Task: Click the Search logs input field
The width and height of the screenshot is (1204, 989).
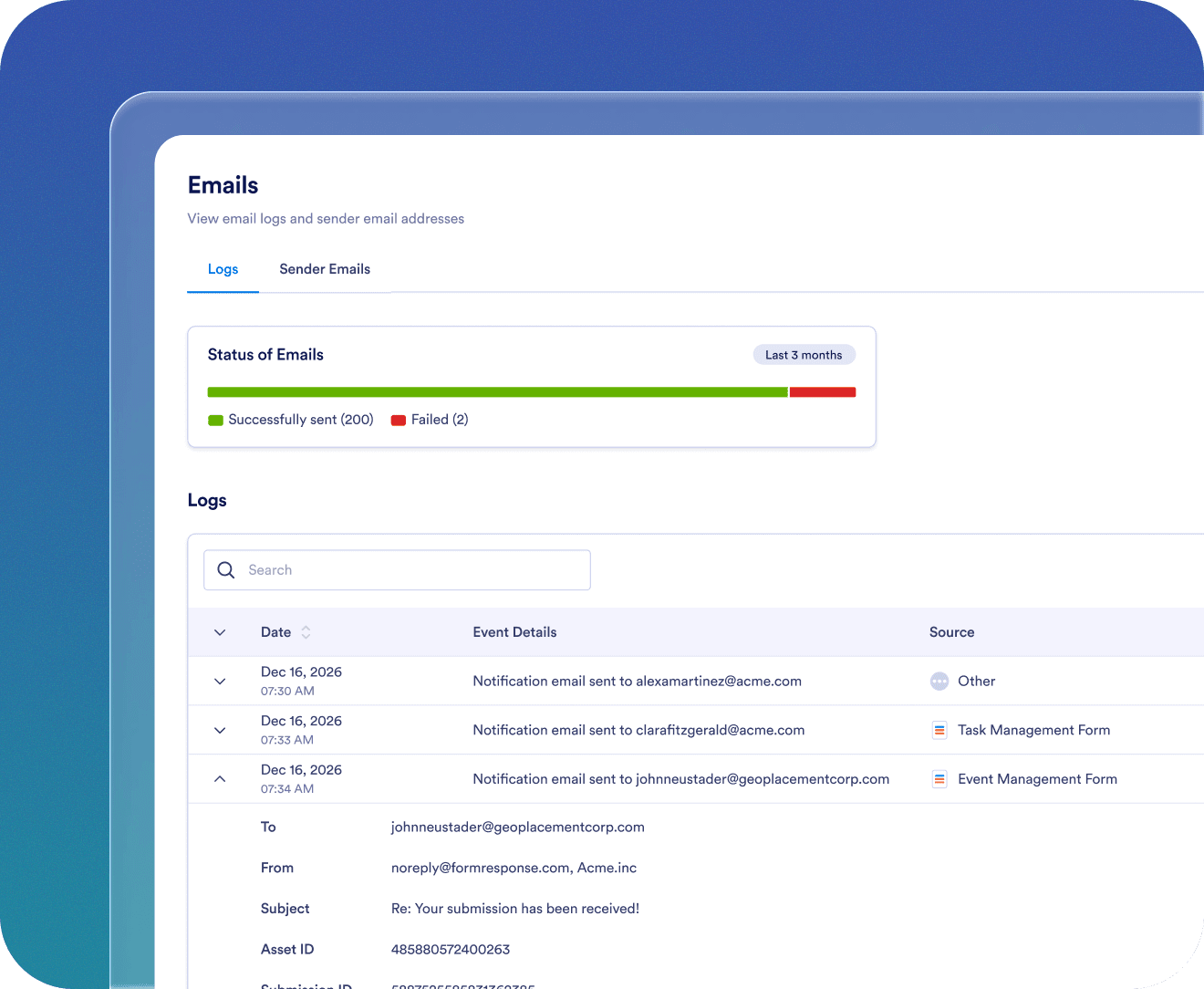Action: tap(410, 570)
